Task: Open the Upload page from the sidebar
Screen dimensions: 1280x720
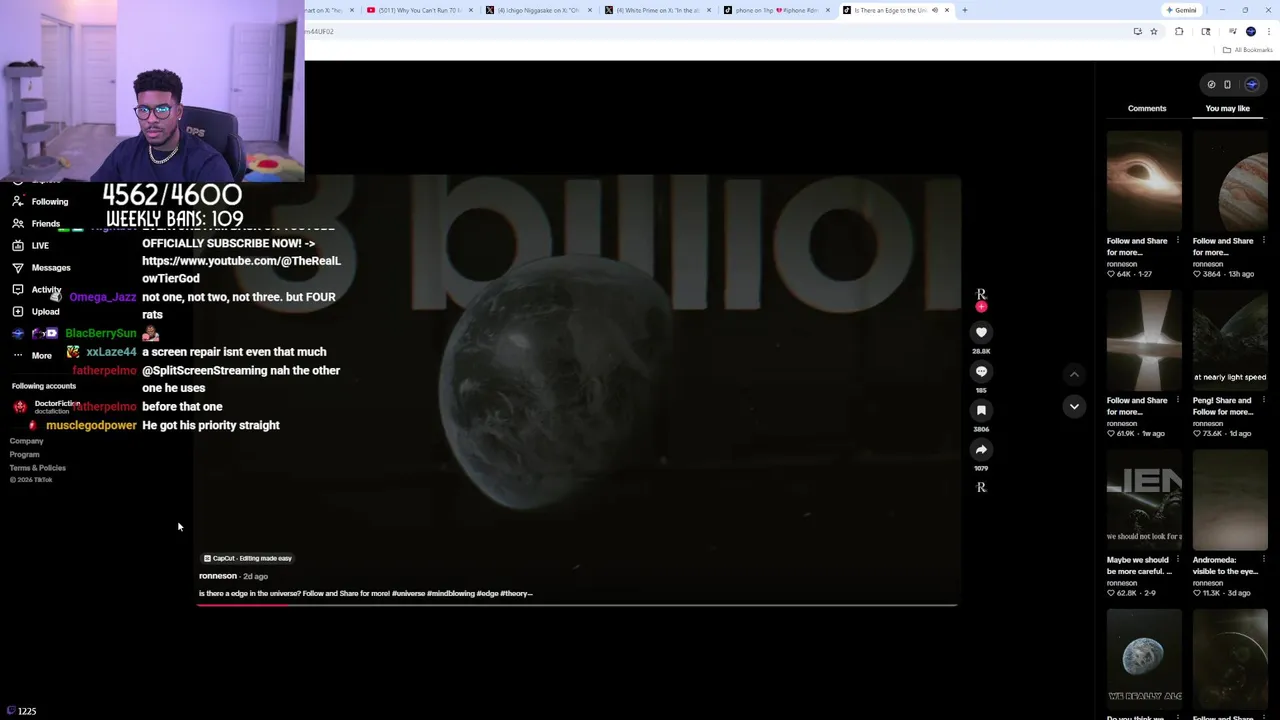Action: click(35, 311)
